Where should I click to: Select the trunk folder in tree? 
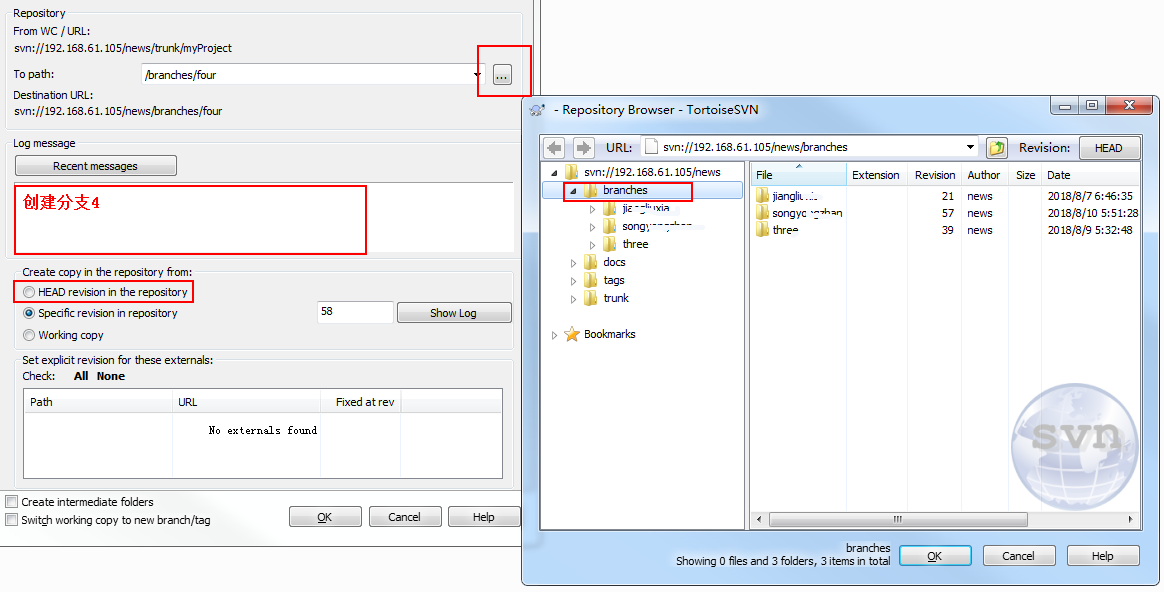point(616,298)
